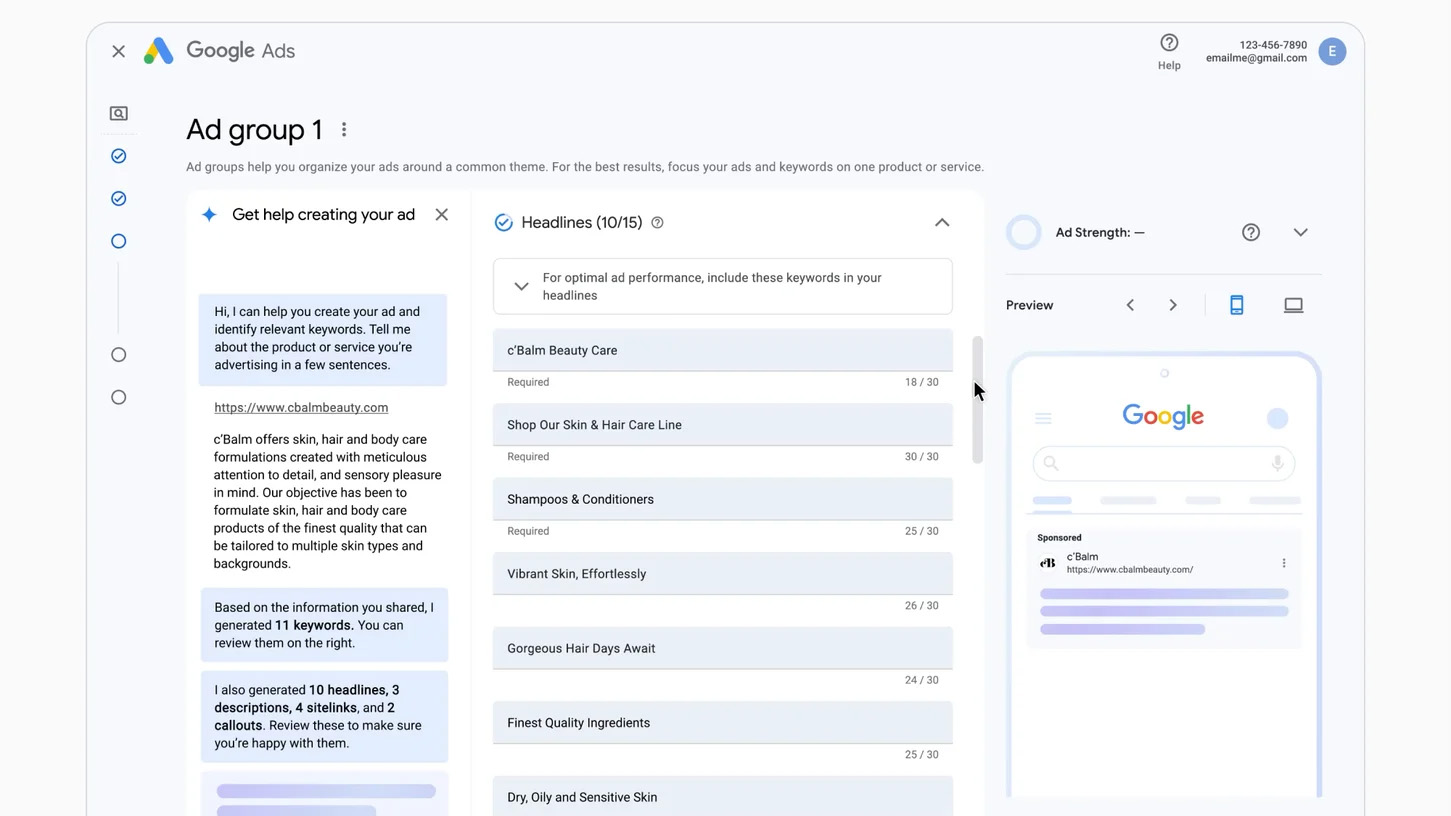The height and width of the screenshot is (816, 1451).
Task: Click the headlines panel vertical scrollbar
Action: (x=978, y=400)
